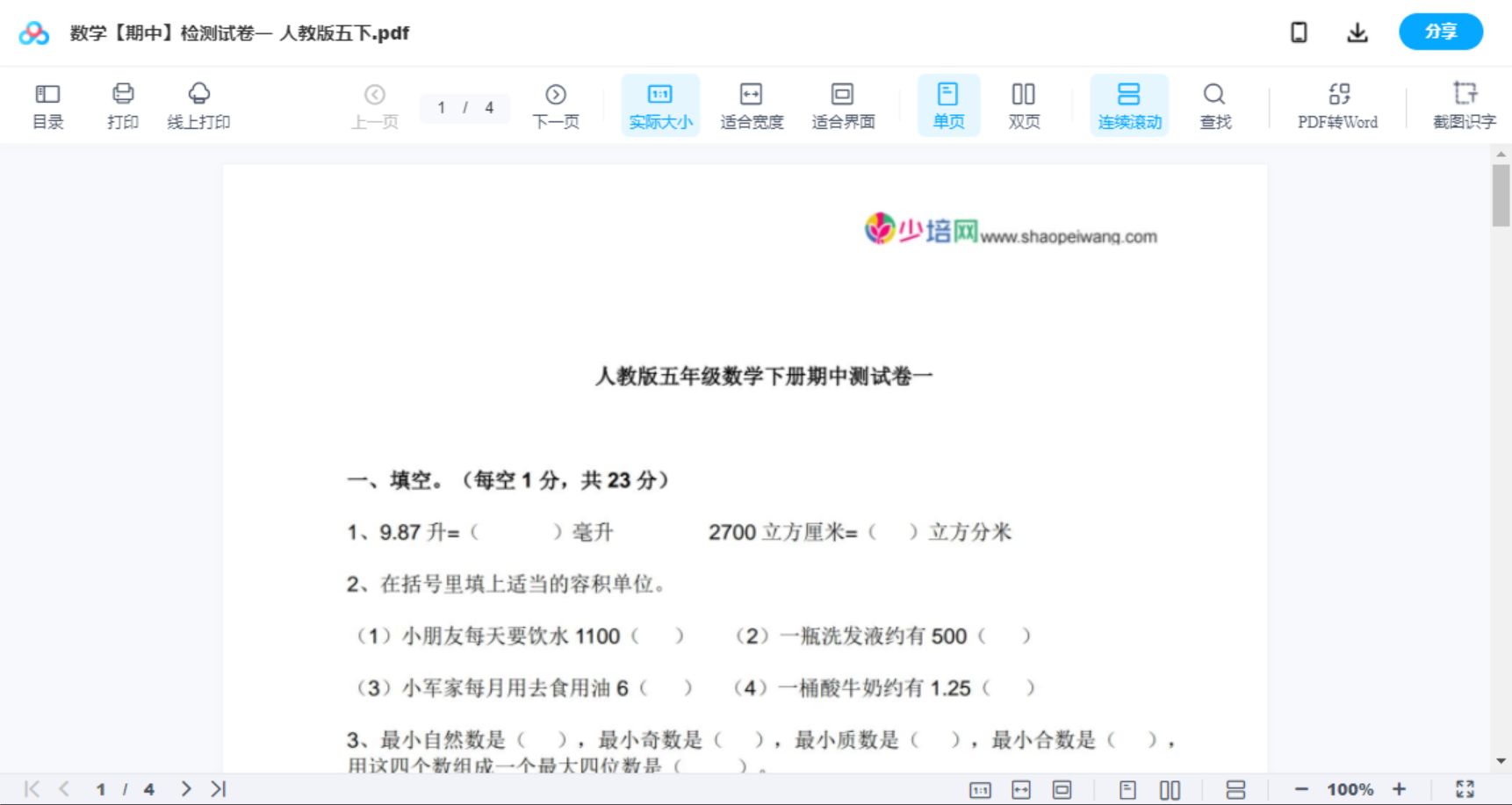
Task: Start PDF转Word conversion
Action: (1336, 104)
